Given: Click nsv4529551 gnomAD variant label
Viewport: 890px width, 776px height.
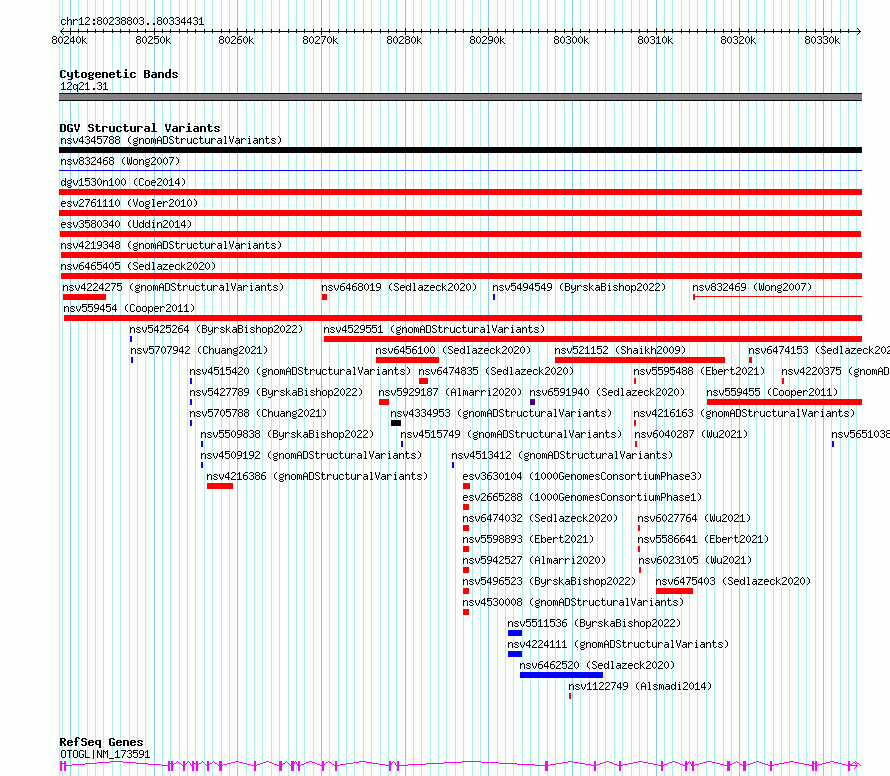Looking at the screenshot, I should [x=434, y=329].
